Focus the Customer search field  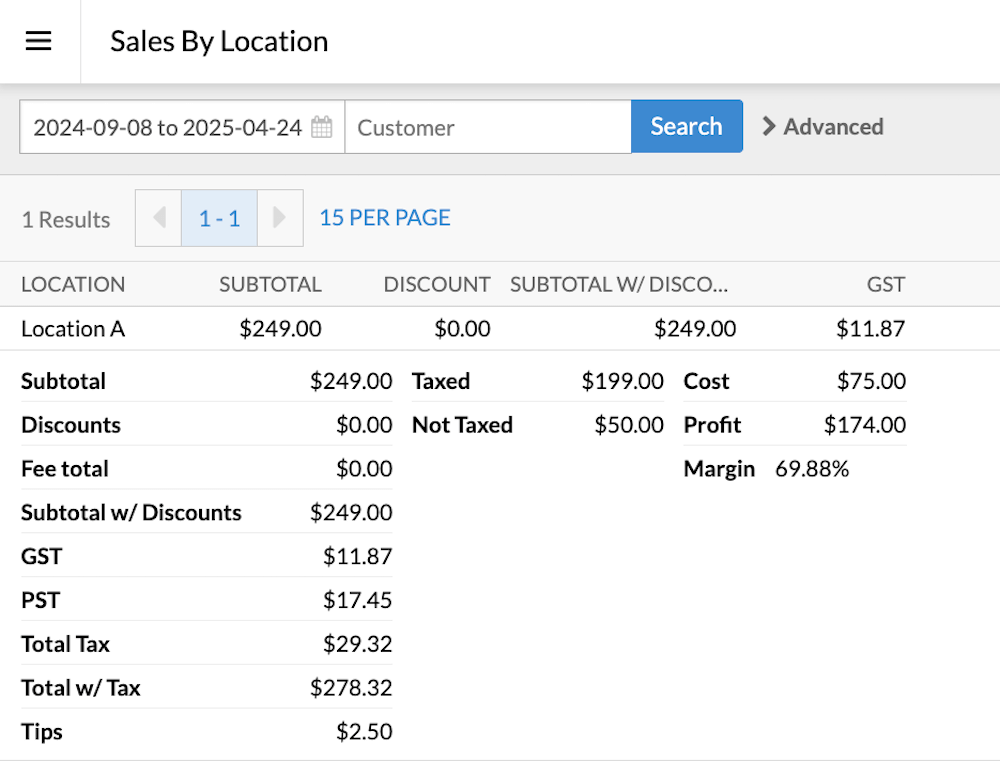coord(488,127)
